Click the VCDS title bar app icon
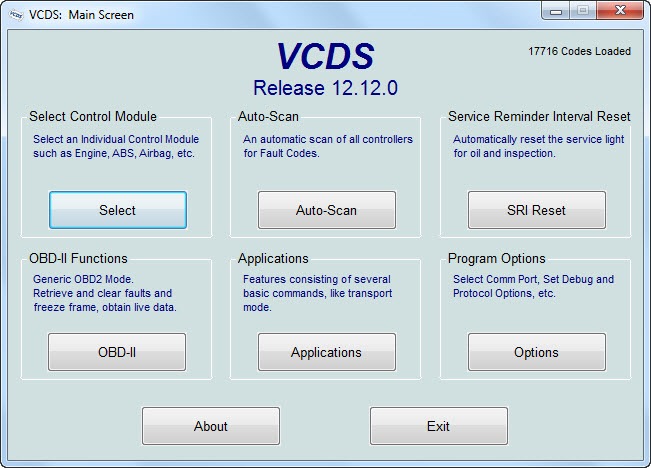Image resolution: width=651 pixels, height=468 pixels. point(16,15)
